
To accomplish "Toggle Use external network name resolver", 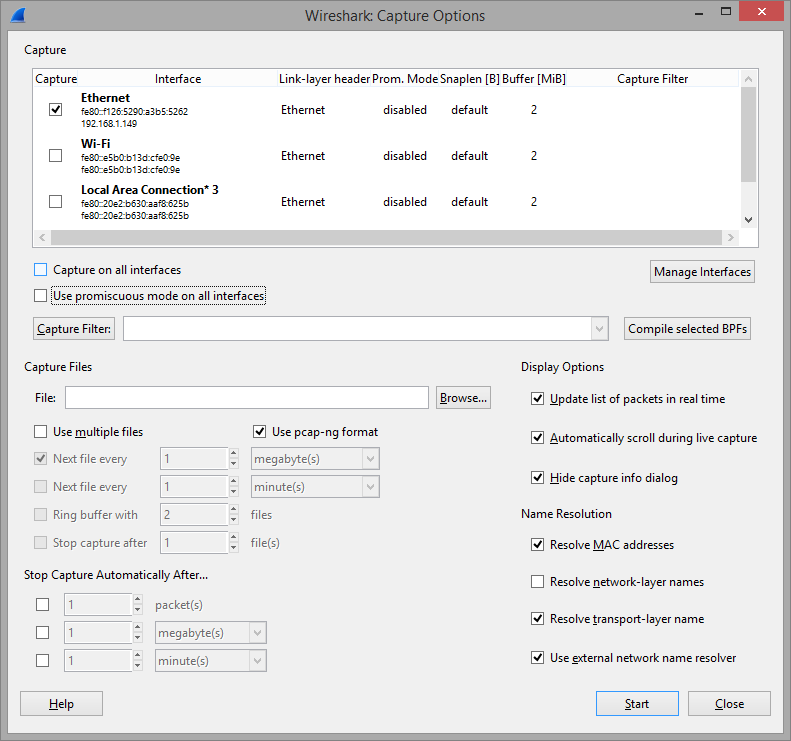I will coord(537,658).
